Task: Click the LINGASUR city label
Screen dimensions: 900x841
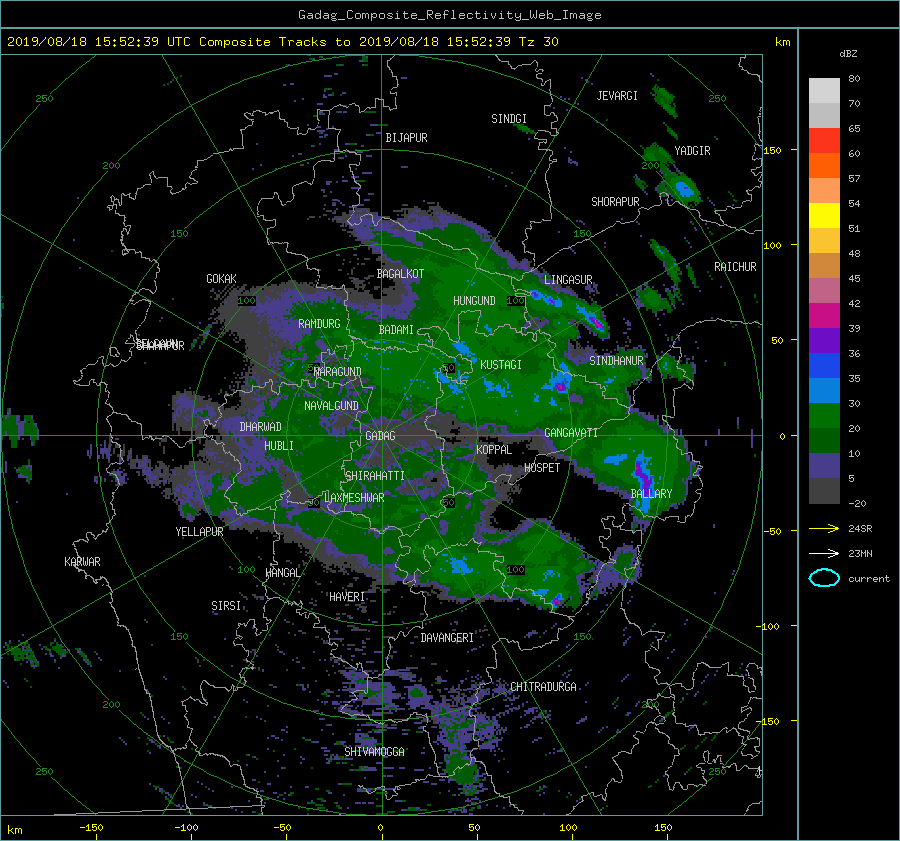Action: pos(568,280)
